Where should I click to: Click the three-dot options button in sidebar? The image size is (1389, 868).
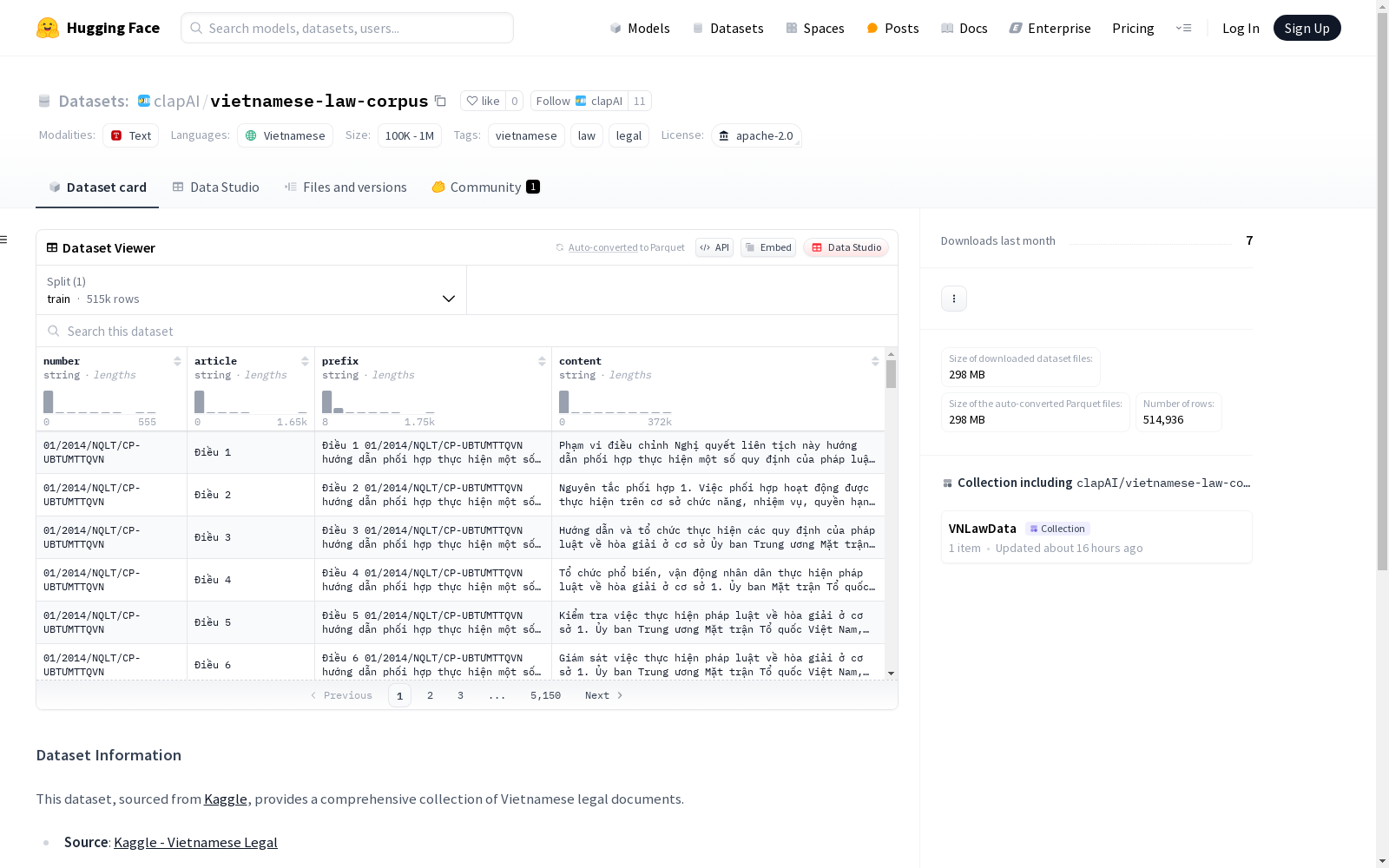point(954,299)
